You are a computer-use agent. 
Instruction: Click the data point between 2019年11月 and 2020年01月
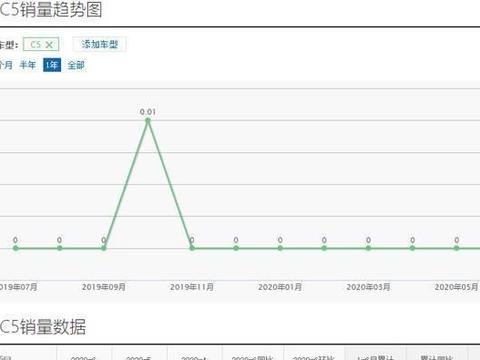[x=236, y=248]
